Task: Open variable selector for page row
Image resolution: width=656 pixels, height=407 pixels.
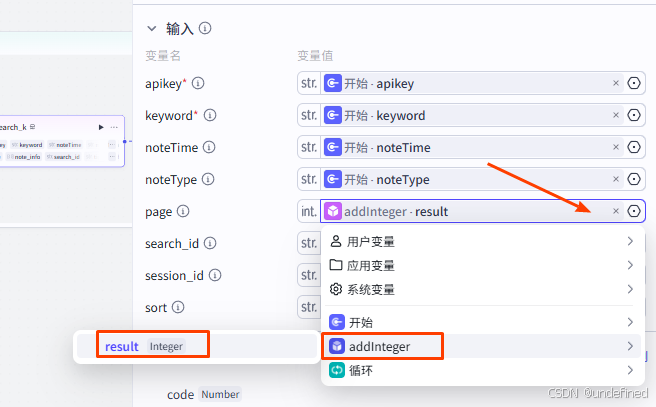Action: pyautogui.click(x=634, y=211)
